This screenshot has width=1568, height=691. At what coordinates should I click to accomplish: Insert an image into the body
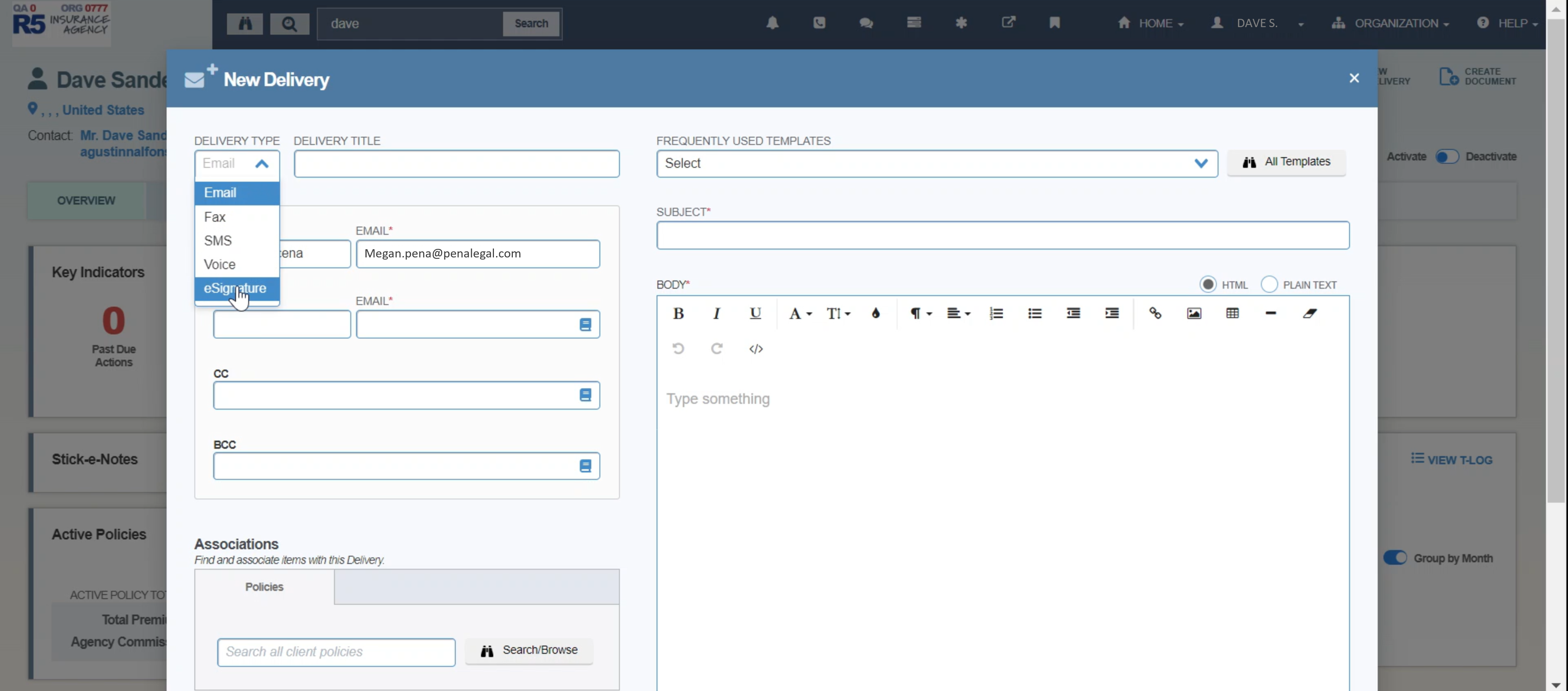pos(1194,313)
